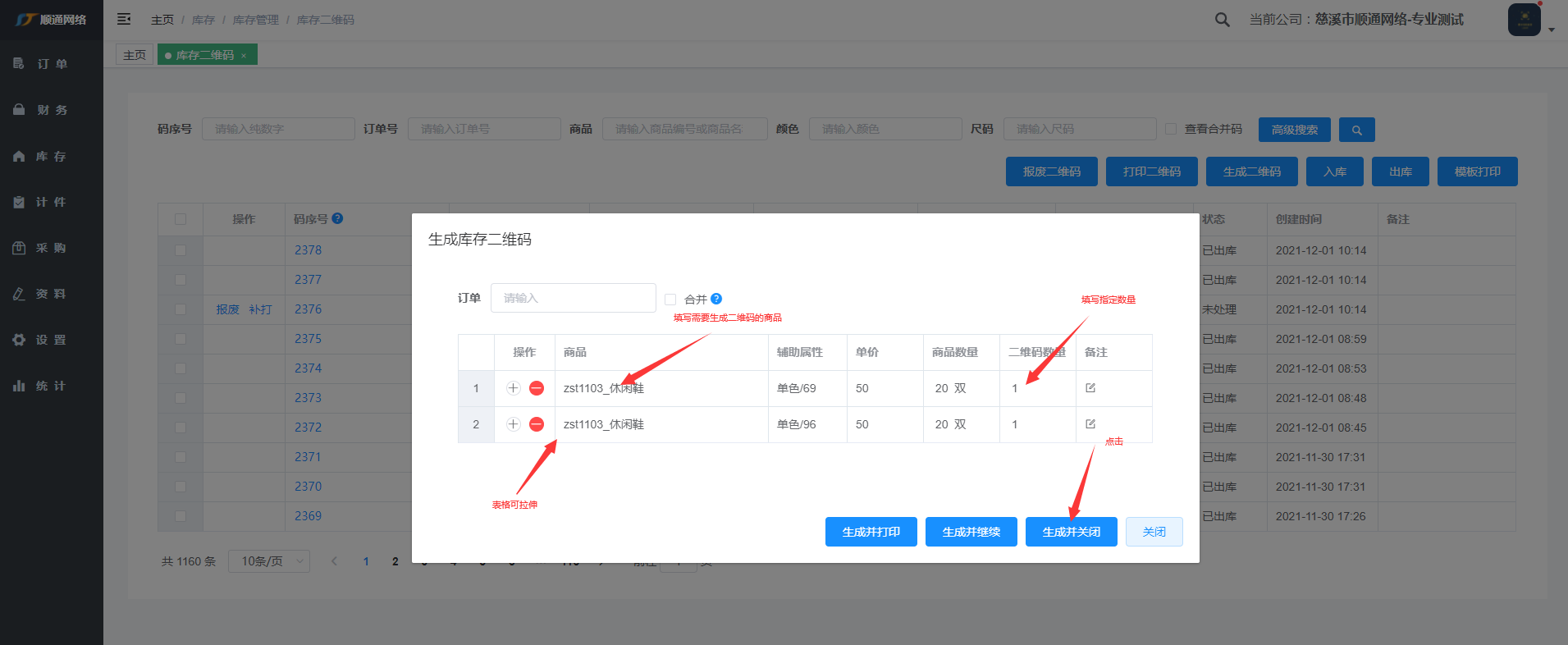Click the red remove icon in row 2
Image resolution: width=1568 pixels, height=645 pixels.
click(537, 424)
